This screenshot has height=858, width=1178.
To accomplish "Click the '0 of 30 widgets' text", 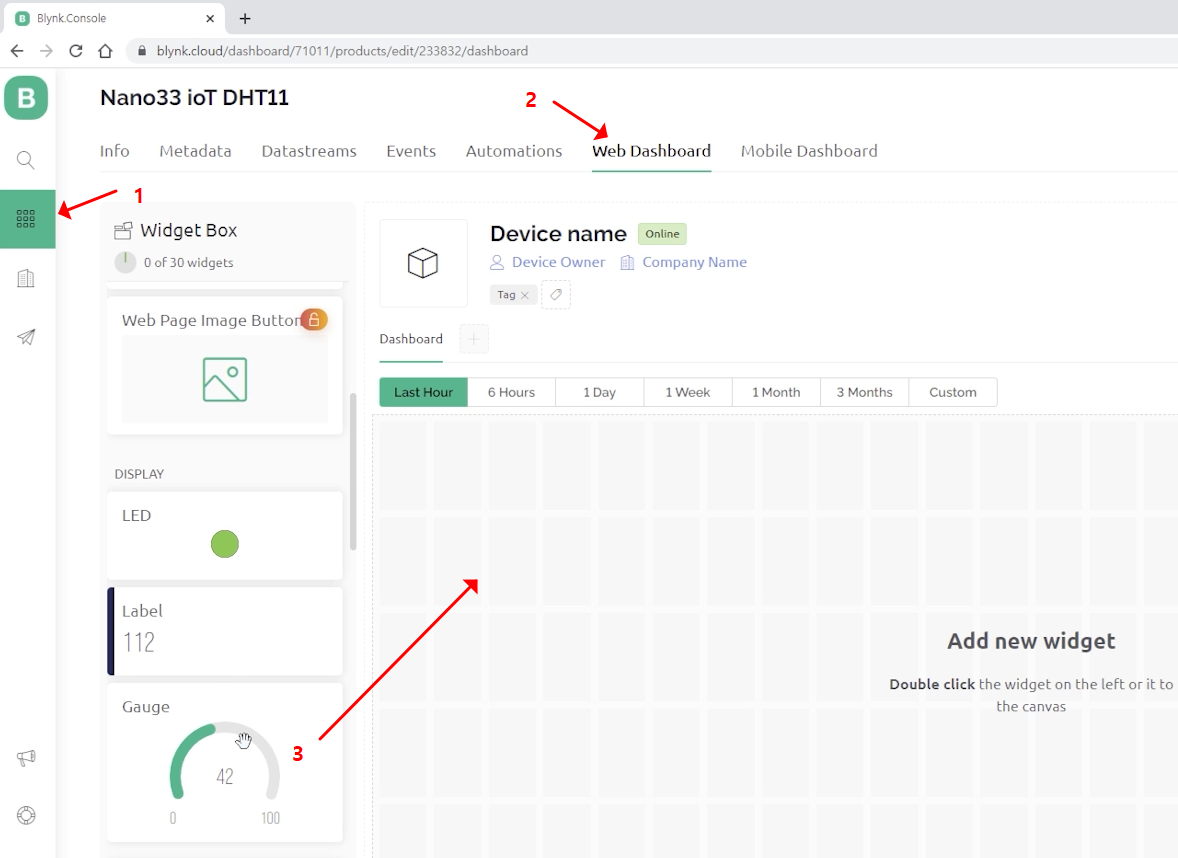I will pos(189,262).
